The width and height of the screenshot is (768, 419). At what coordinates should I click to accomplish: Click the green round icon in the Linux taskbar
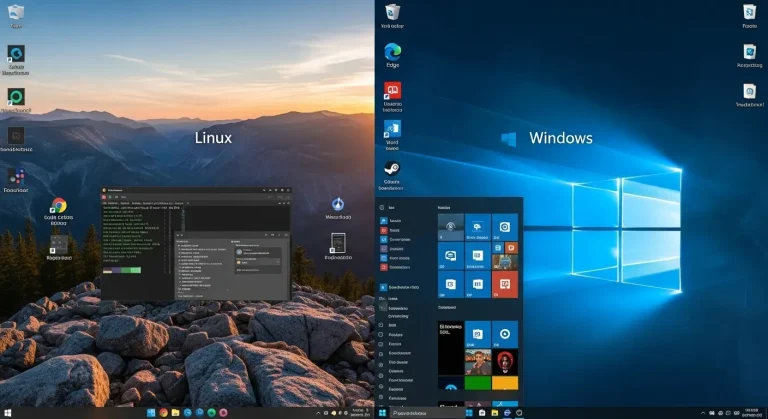pyautogui.click(x=212, y=413)
